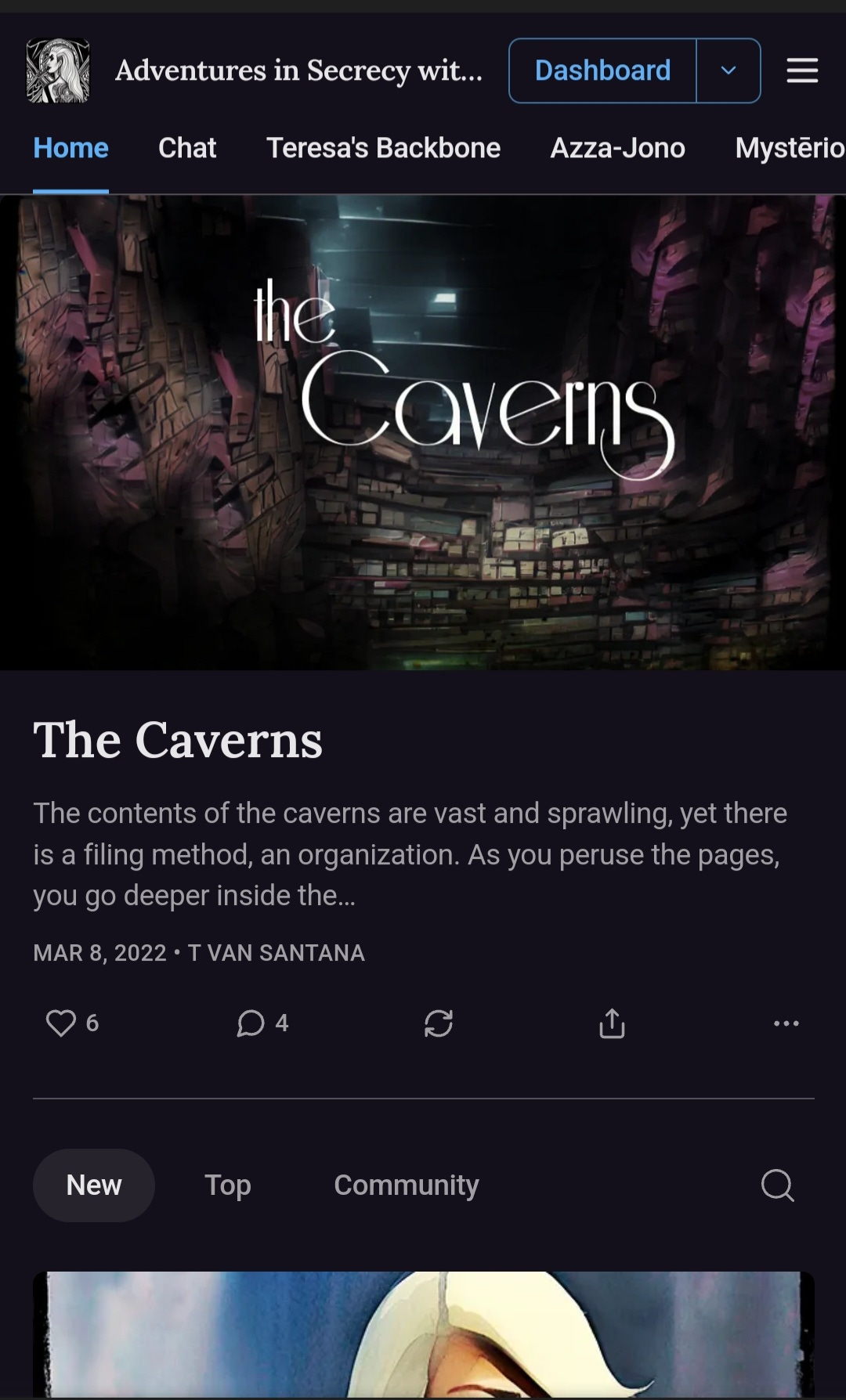The height and width of the screenshot is (1400, 846).
Task: Search posts using the magnifier icon
Action: pyautogui.click(x=777, y=1185)
